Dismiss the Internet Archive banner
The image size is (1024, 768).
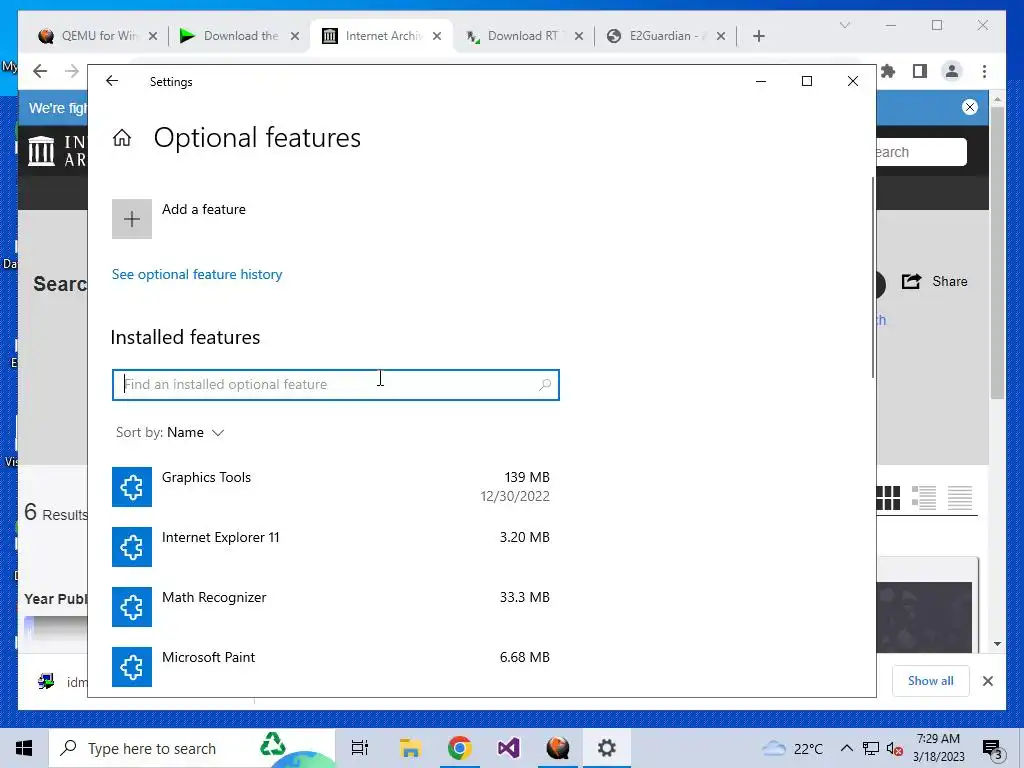pyautogui.click(x=970, y=107)
